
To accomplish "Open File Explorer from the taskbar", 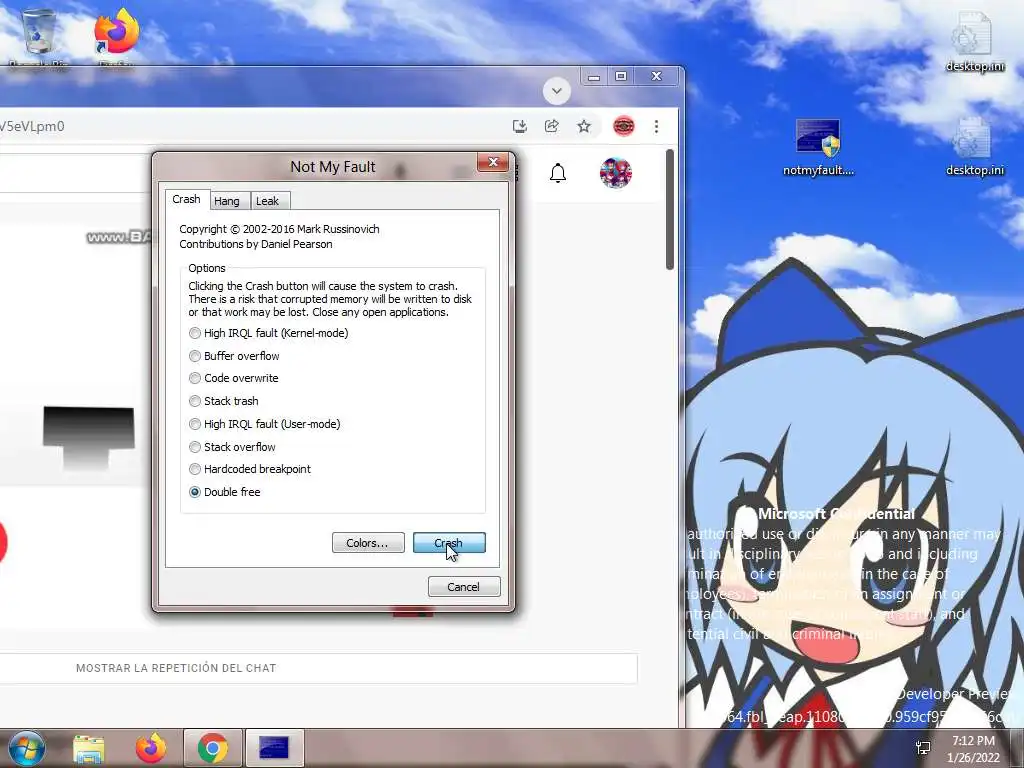I will [x=89, y=748].
